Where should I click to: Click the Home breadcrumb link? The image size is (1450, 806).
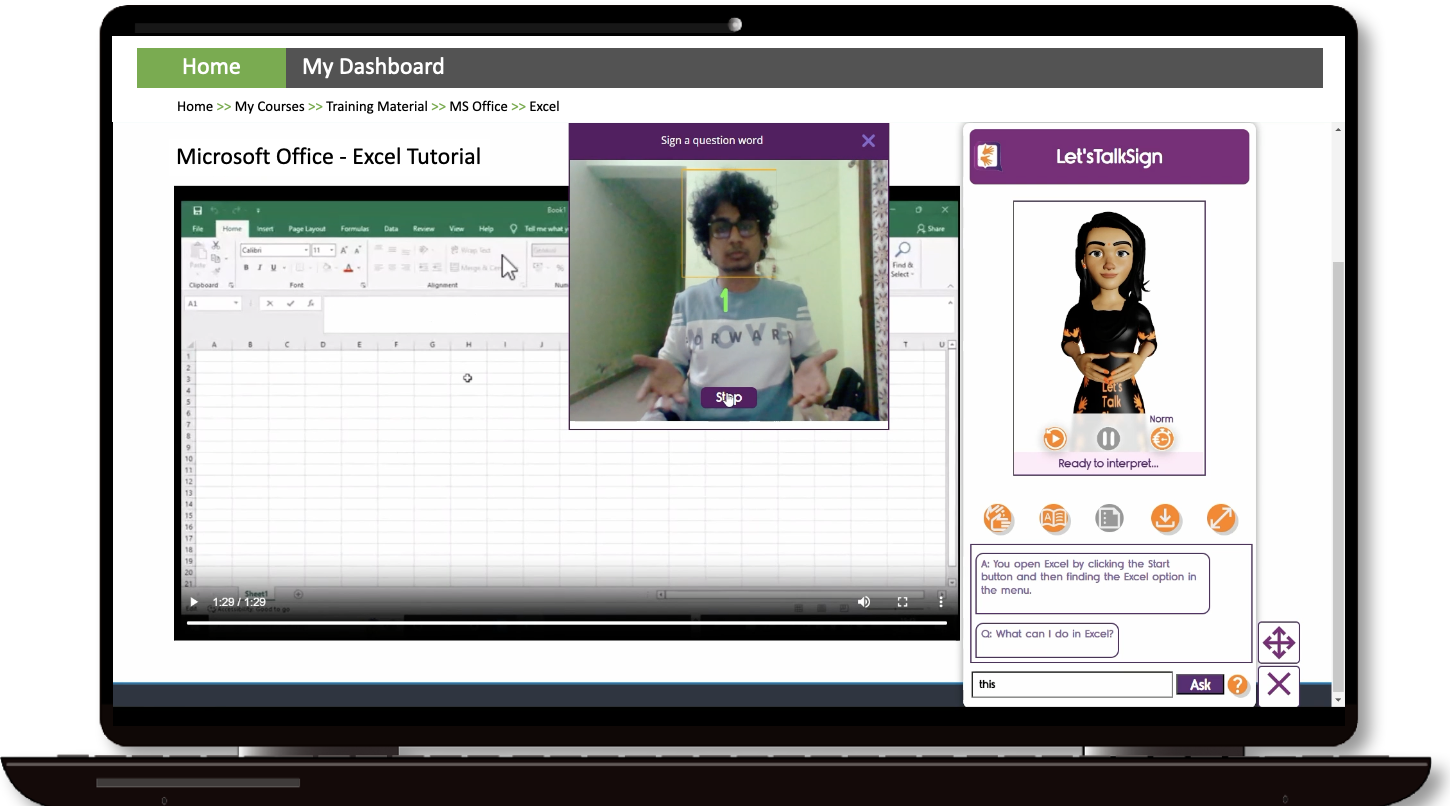coord(195,106)
